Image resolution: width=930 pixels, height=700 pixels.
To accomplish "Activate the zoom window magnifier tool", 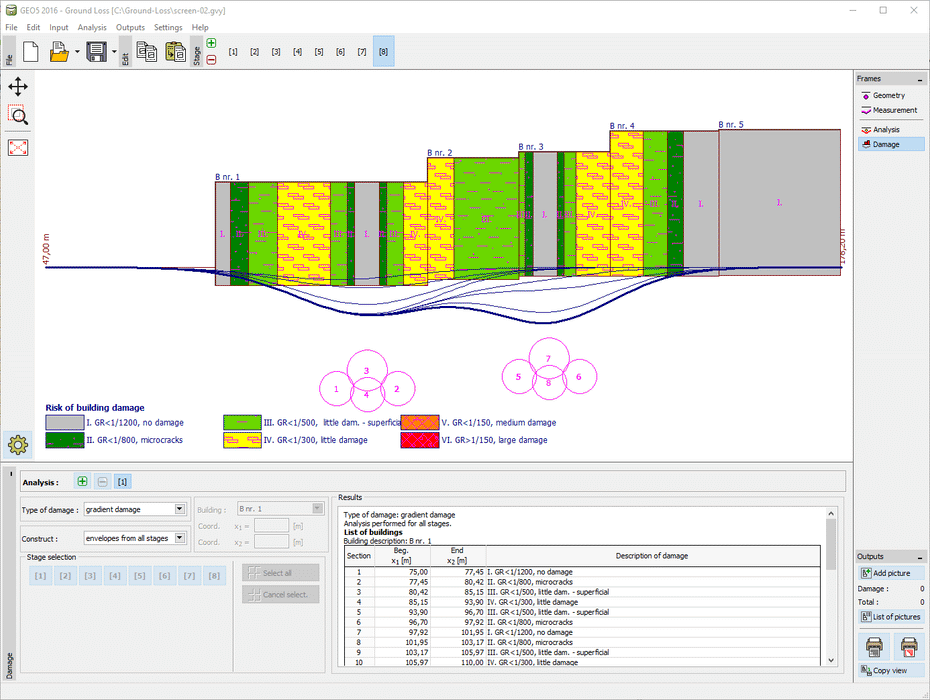I will coord(18,114).
